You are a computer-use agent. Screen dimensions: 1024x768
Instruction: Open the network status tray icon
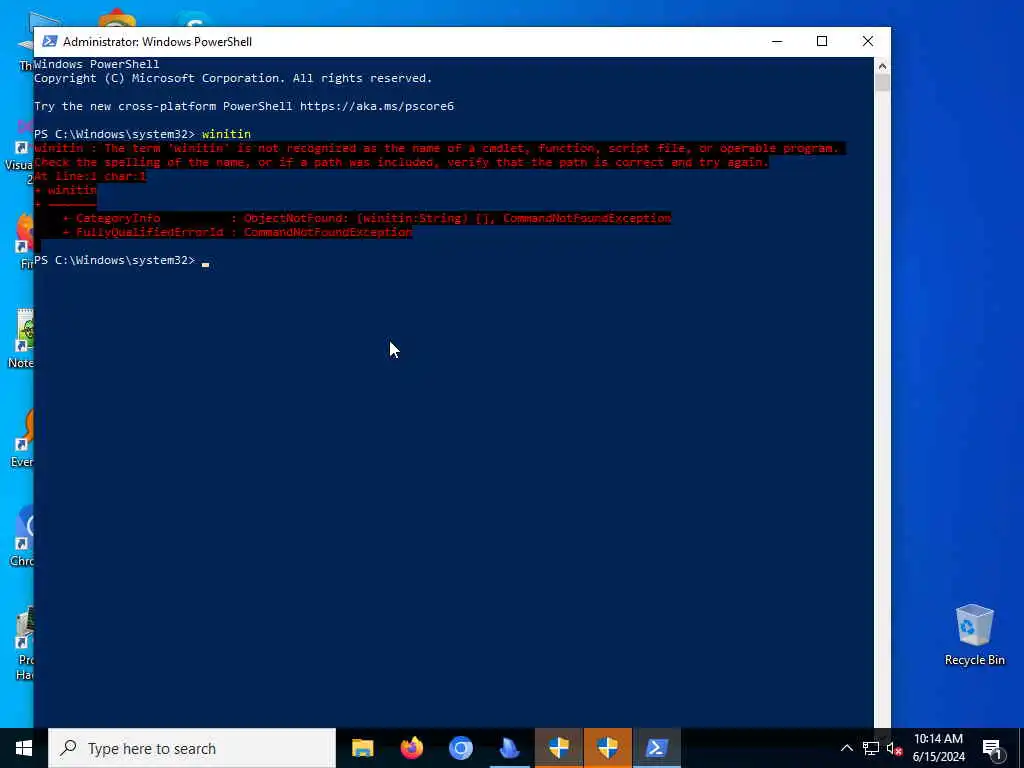click(871, 748)
